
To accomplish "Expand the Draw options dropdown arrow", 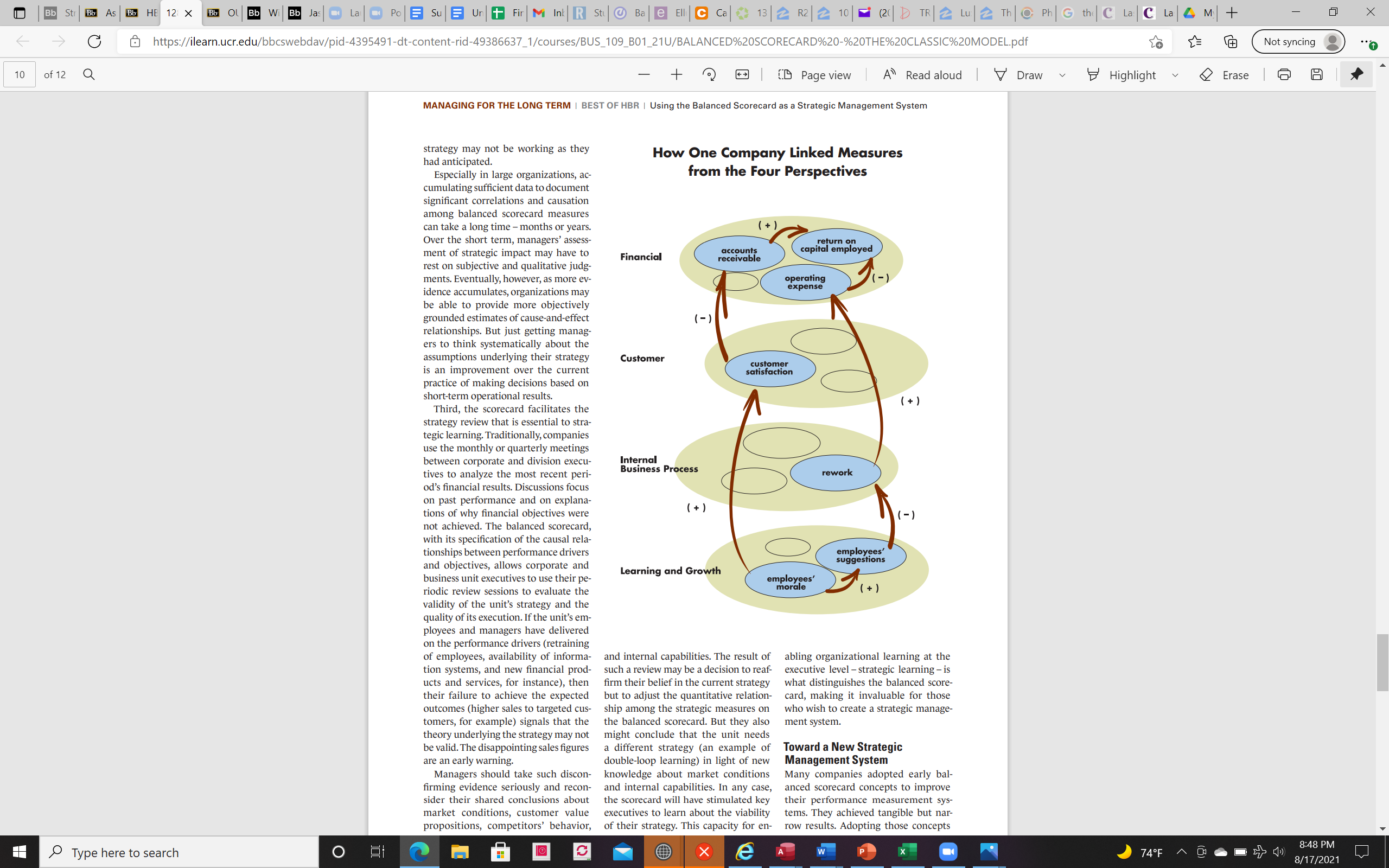I will point(1062,75).
